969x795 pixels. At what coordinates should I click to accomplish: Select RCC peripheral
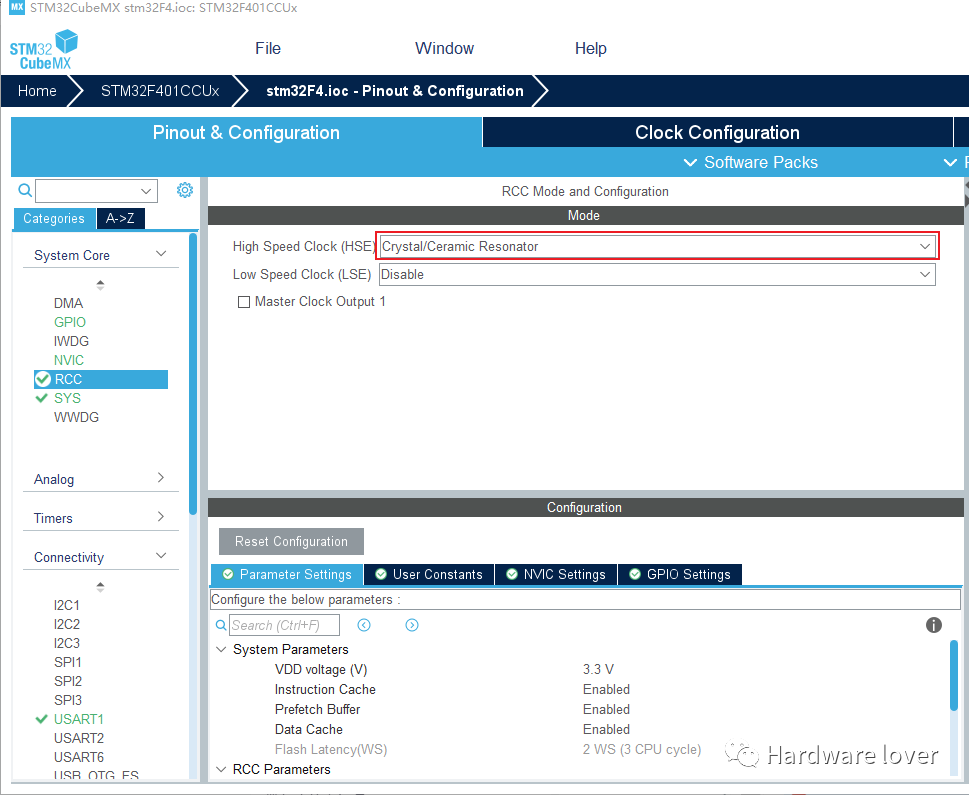coord(101,379)
